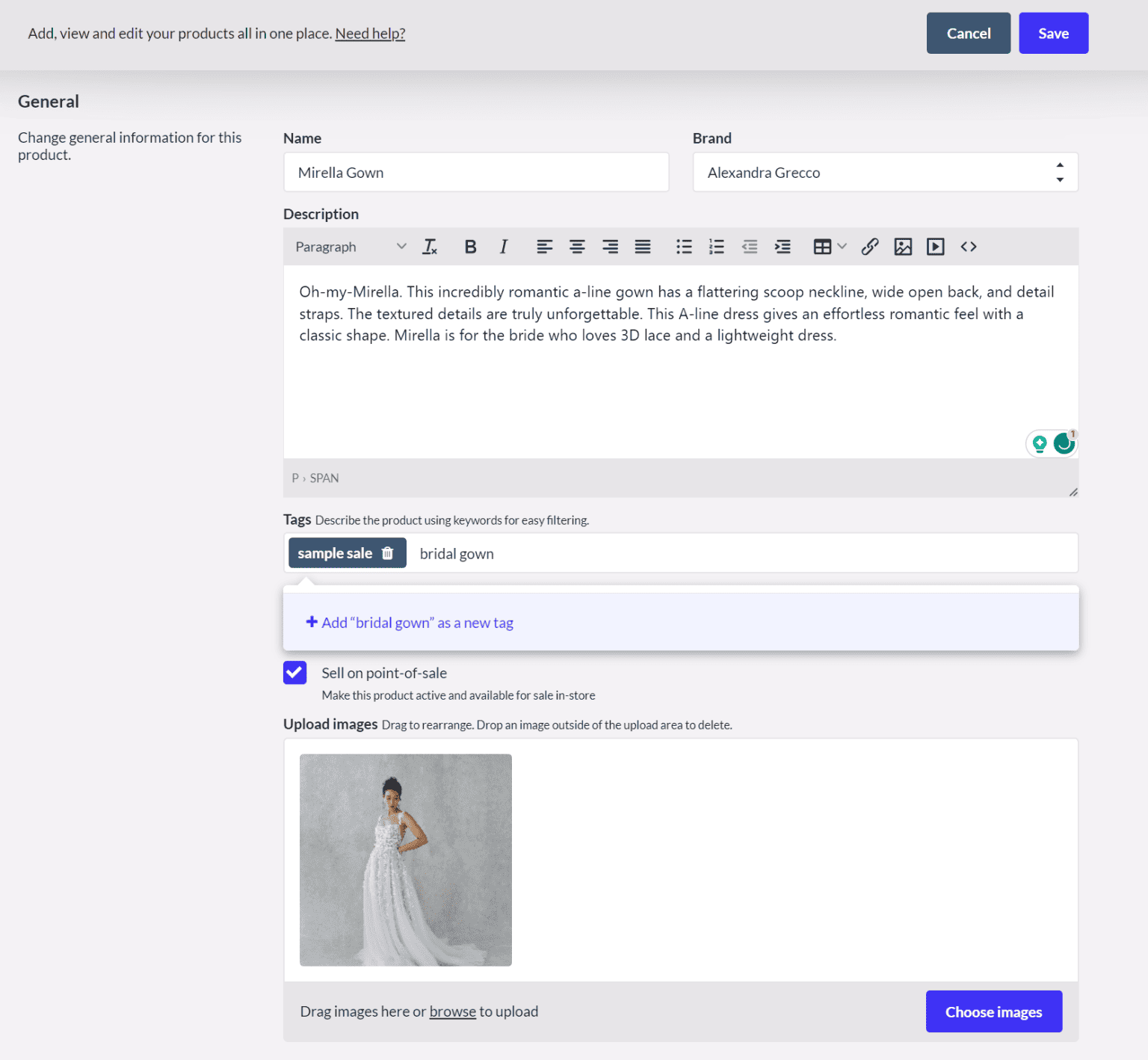Open the Brand selector dropdown

[886, 173]
